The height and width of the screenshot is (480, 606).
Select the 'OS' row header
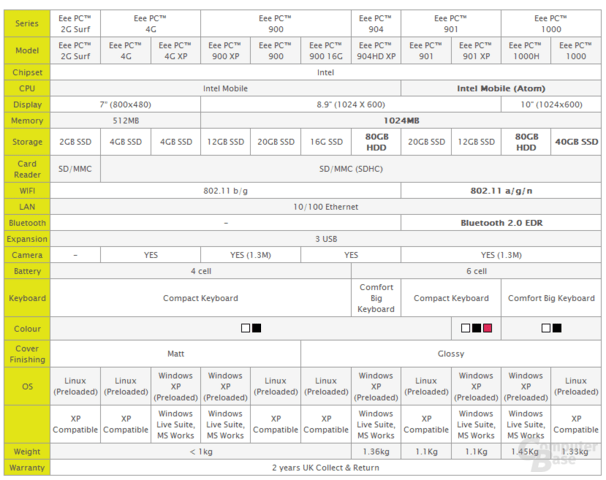point(27,386)
